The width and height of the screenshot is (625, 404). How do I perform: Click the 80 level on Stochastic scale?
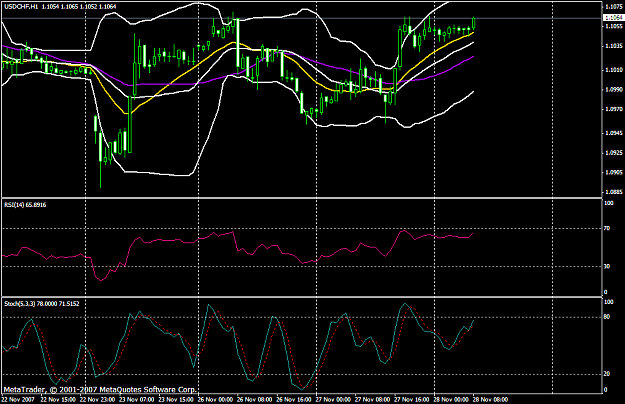[607, 317]
